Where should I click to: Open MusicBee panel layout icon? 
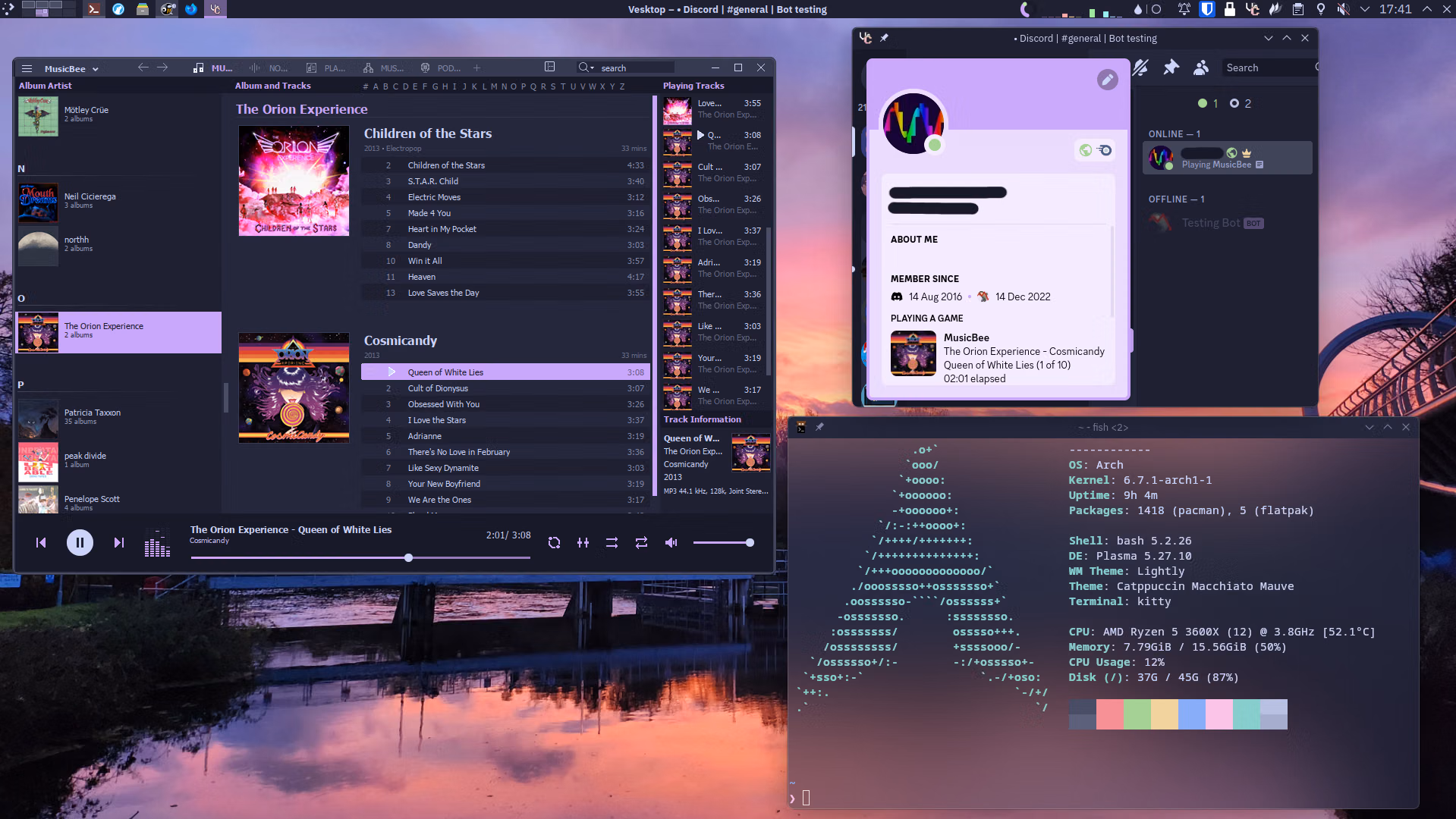[550, 67]
